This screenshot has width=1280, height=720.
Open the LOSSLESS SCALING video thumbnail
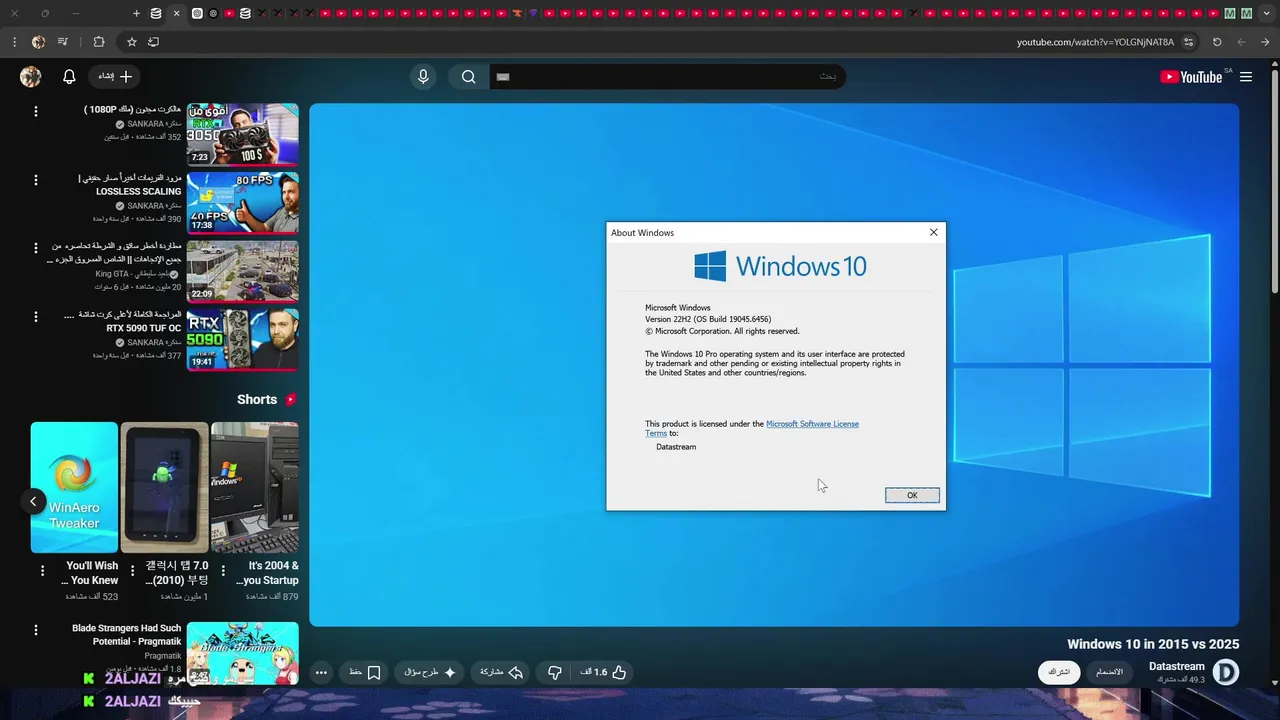[243, 202]
